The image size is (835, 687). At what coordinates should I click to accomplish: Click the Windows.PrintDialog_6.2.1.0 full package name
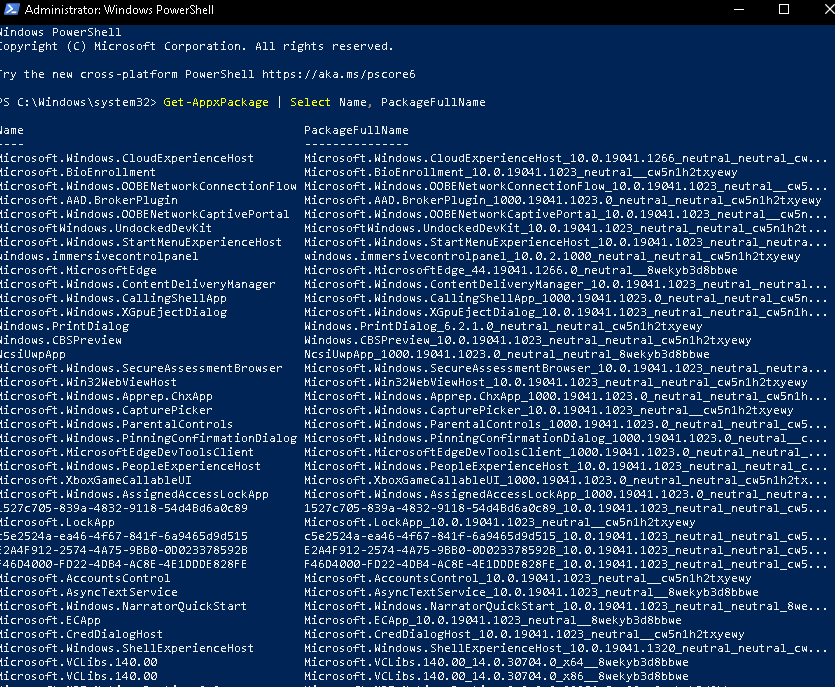tap(503, 326)
